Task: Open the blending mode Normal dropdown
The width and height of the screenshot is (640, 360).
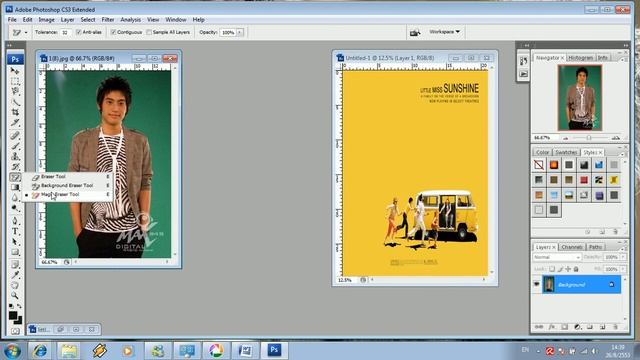Action: (x=557, y=257)
